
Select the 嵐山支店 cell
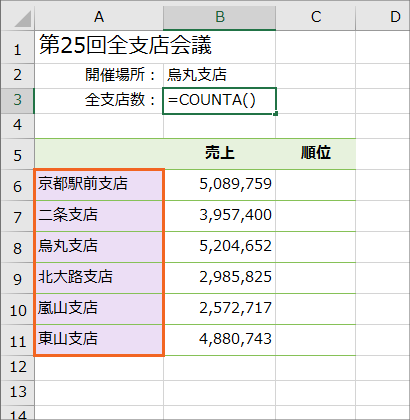pyautogui.click(x=99, y=309)
